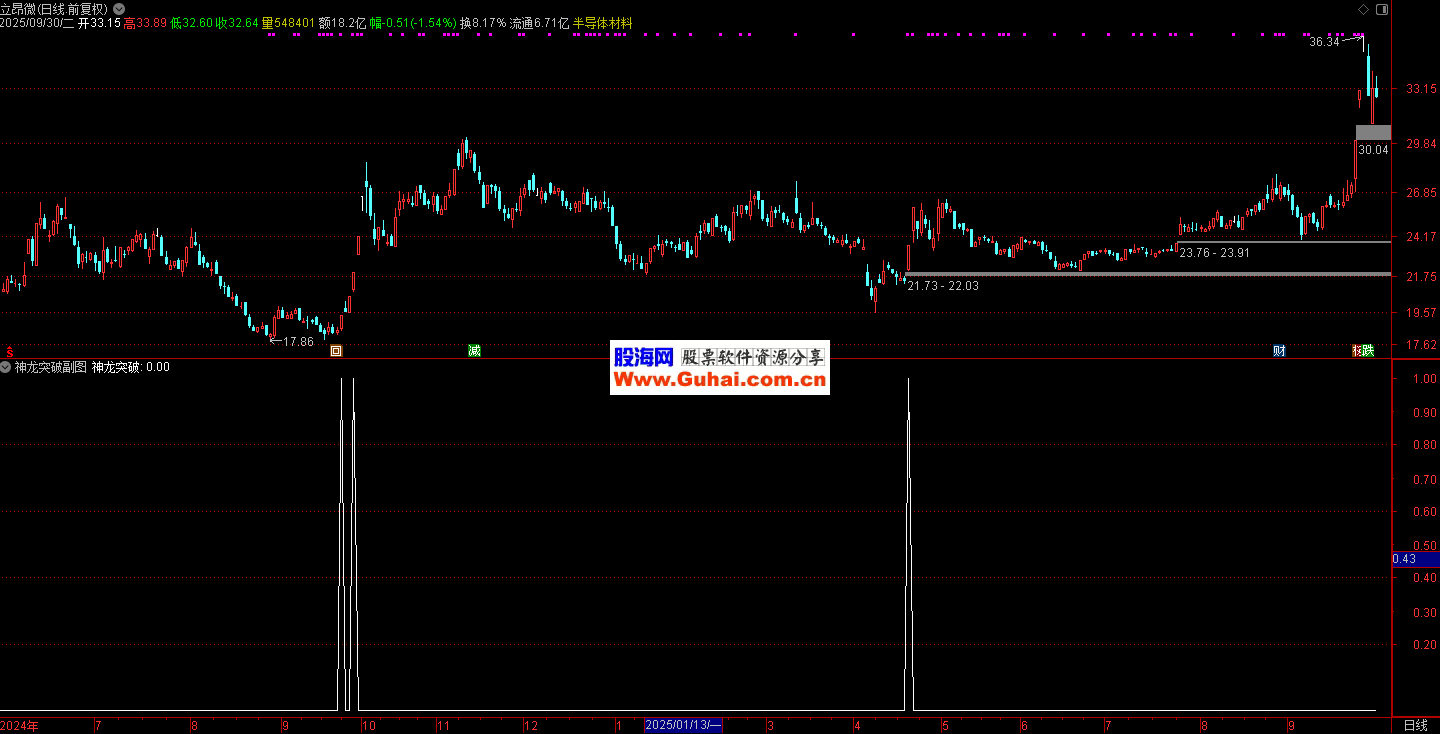1440x734 pixels.
Task: Expand the 神龙突破副图 indicator menu arrow
Action: 6,367
